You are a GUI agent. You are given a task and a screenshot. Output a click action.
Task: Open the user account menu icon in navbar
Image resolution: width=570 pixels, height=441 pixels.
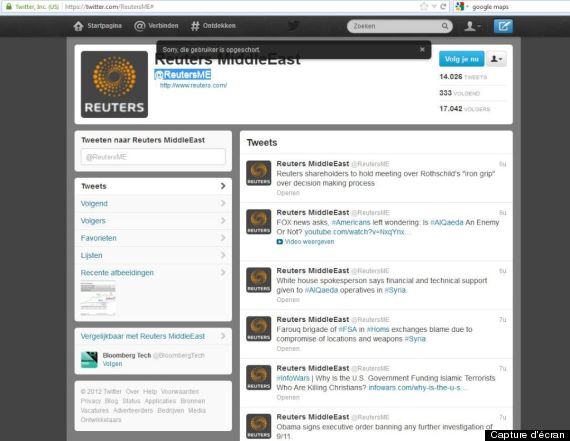pos(472,26)
